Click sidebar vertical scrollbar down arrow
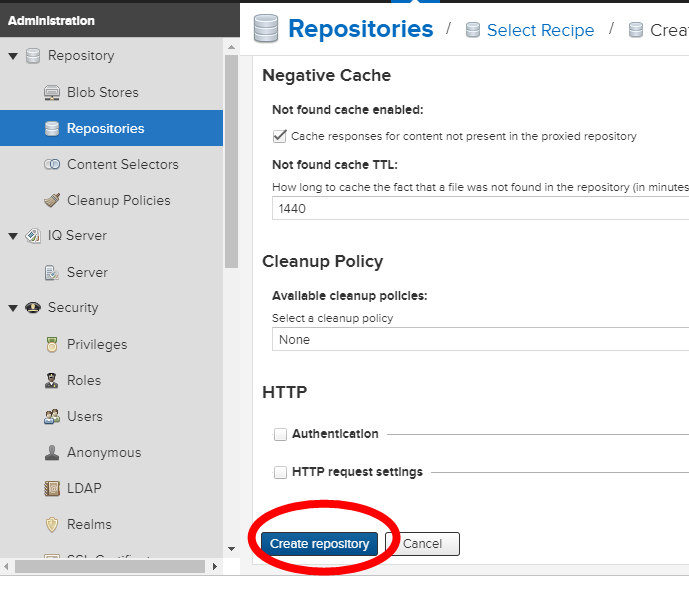The width and height of the screenshot is (689, 592). (231, 548)
